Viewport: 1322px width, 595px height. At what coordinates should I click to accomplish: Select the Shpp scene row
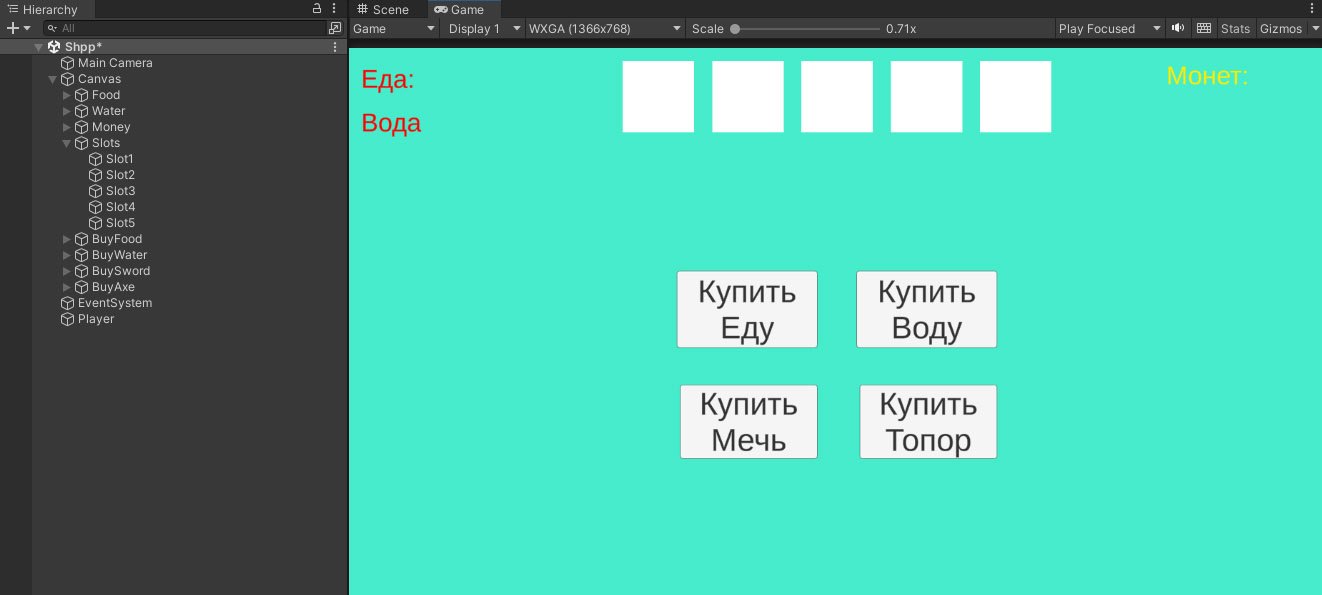point(173,47)
